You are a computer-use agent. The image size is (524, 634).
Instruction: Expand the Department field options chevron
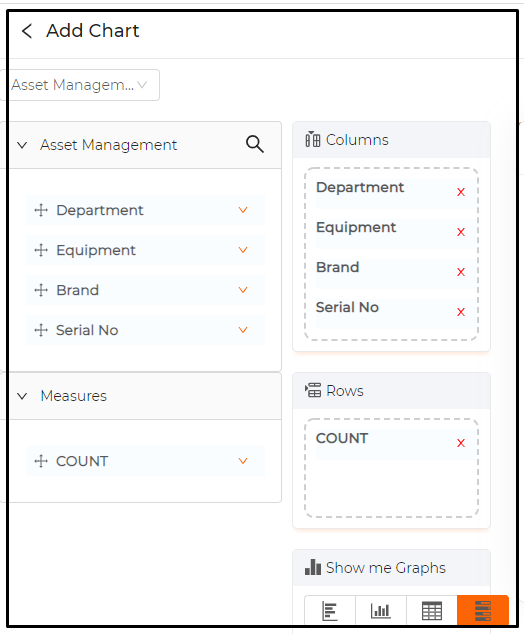[x=243, y=210]
